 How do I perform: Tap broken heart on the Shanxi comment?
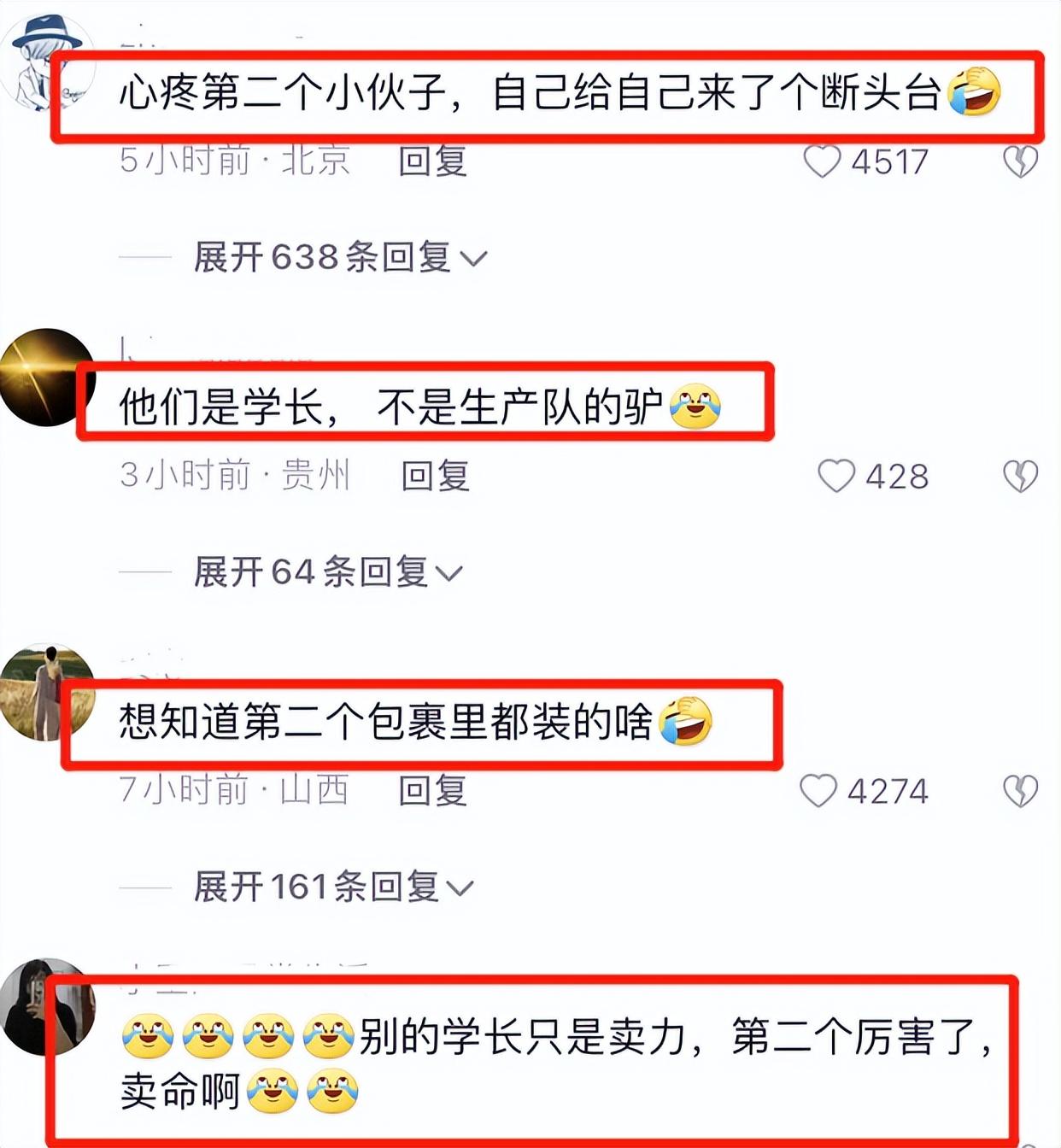(1020, 791)
